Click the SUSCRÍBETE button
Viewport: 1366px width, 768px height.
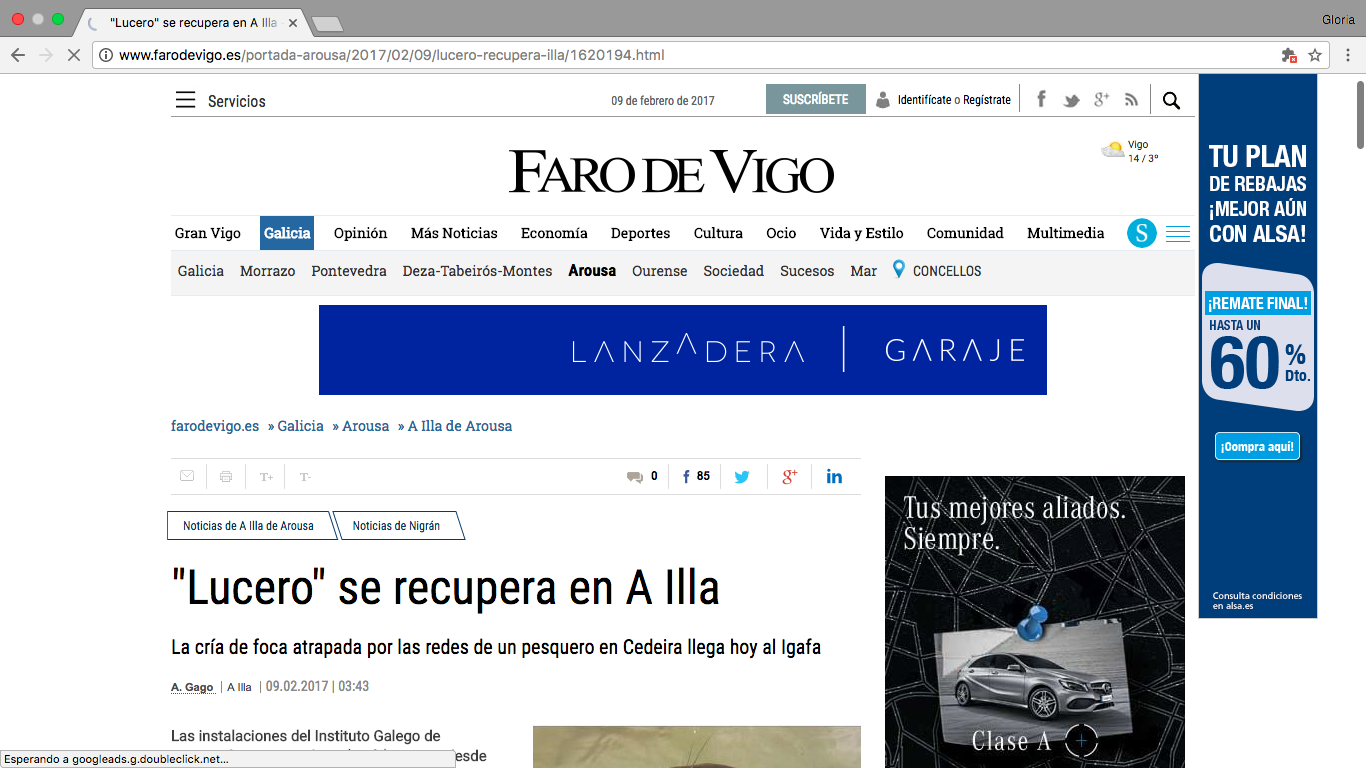point(816,99)
